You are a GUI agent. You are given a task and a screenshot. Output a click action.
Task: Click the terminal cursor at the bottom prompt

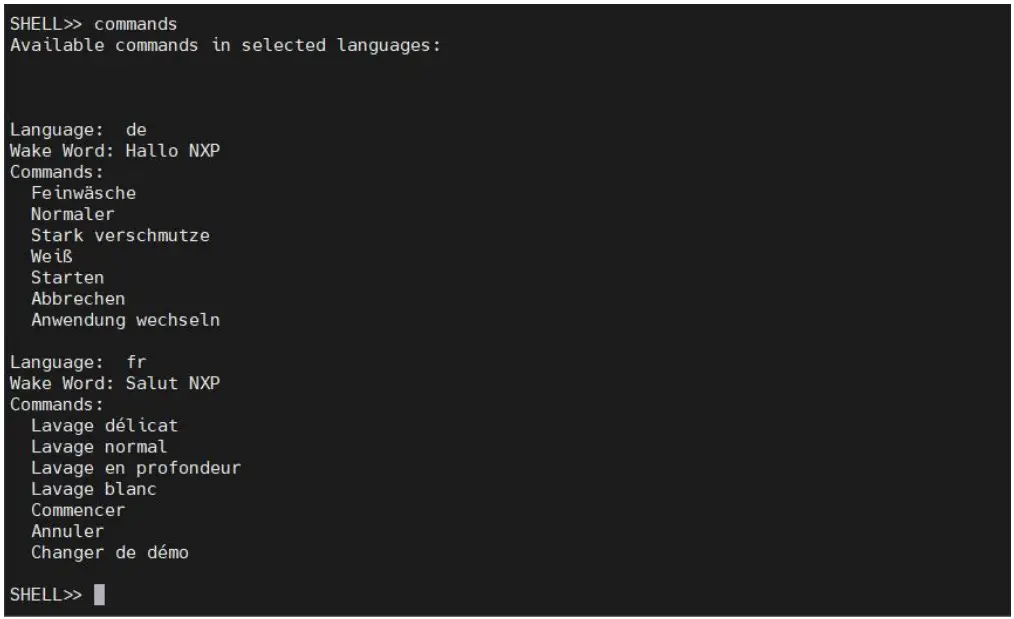coord(99,595)
